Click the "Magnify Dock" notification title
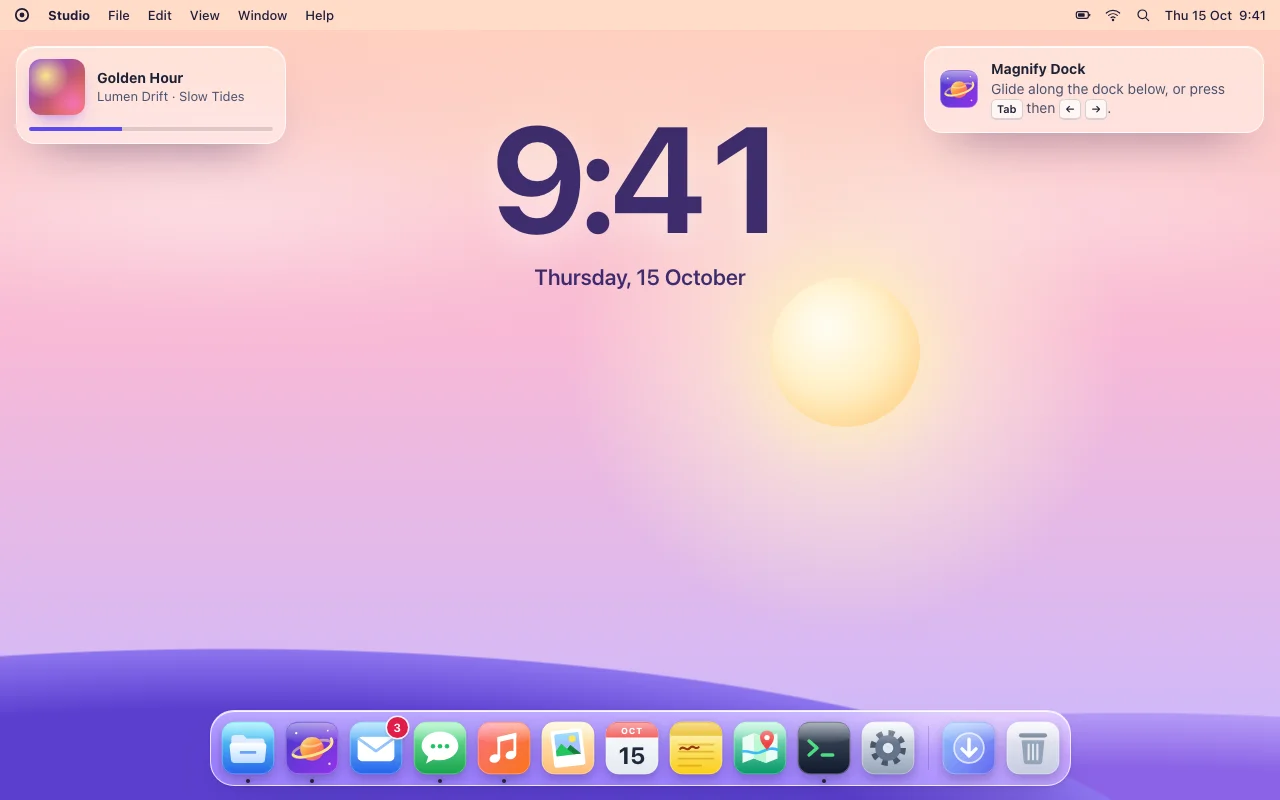Screen dimensions: 1280x800 click(1038, 69)
